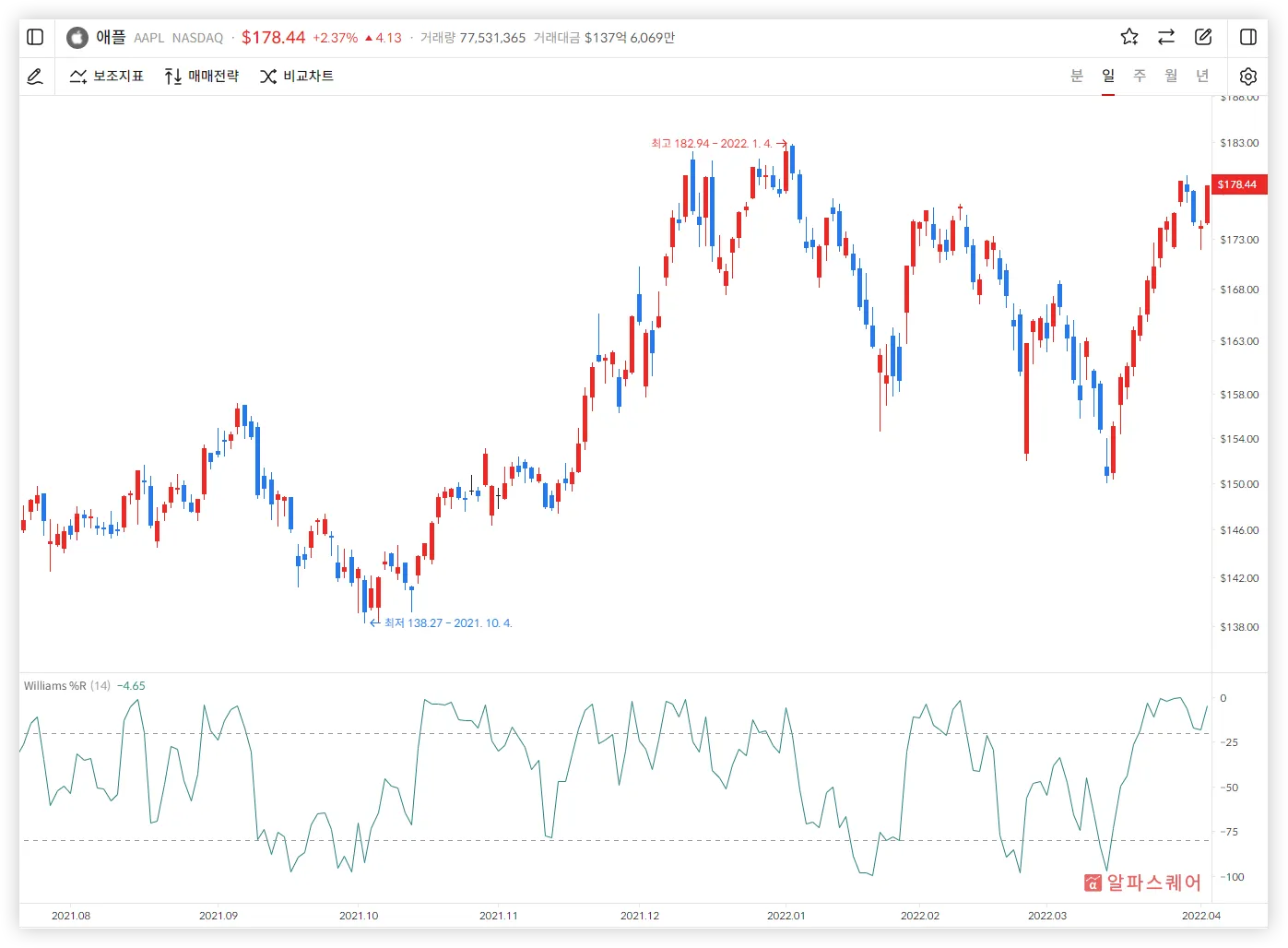Click the 2021.12 date axis label

point(640,916)
